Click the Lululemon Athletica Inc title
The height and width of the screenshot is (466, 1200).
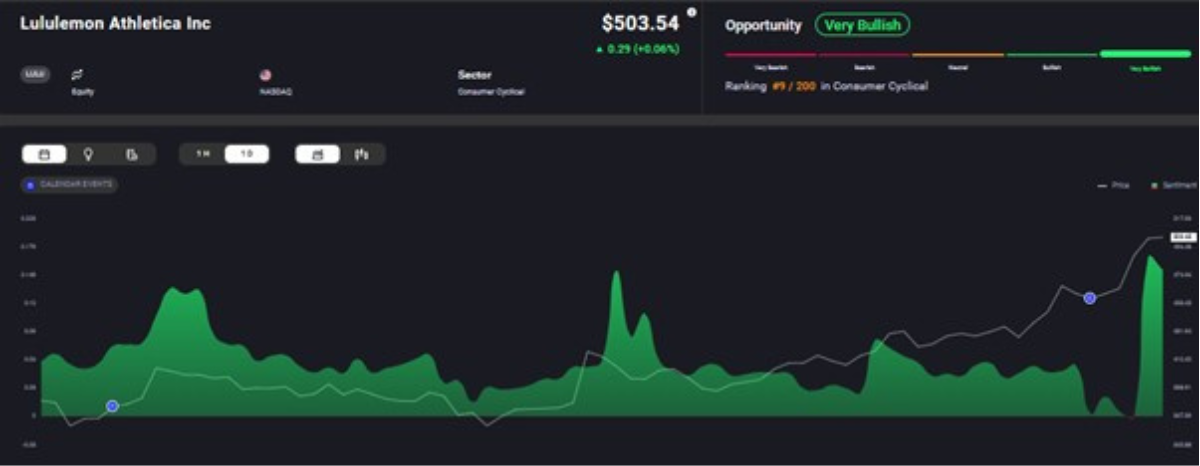click(116, 23)
